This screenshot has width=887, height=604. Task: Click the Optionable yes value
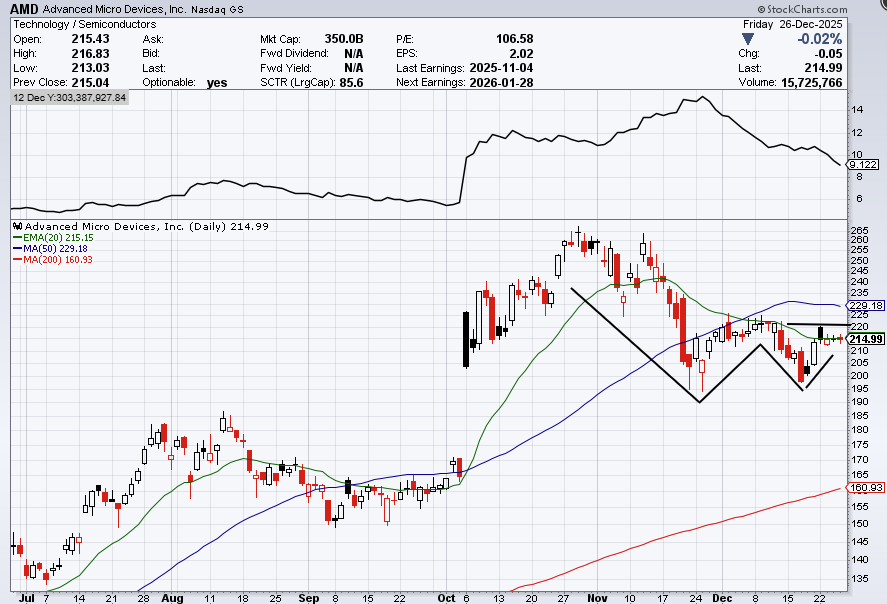tap(217, 83)
